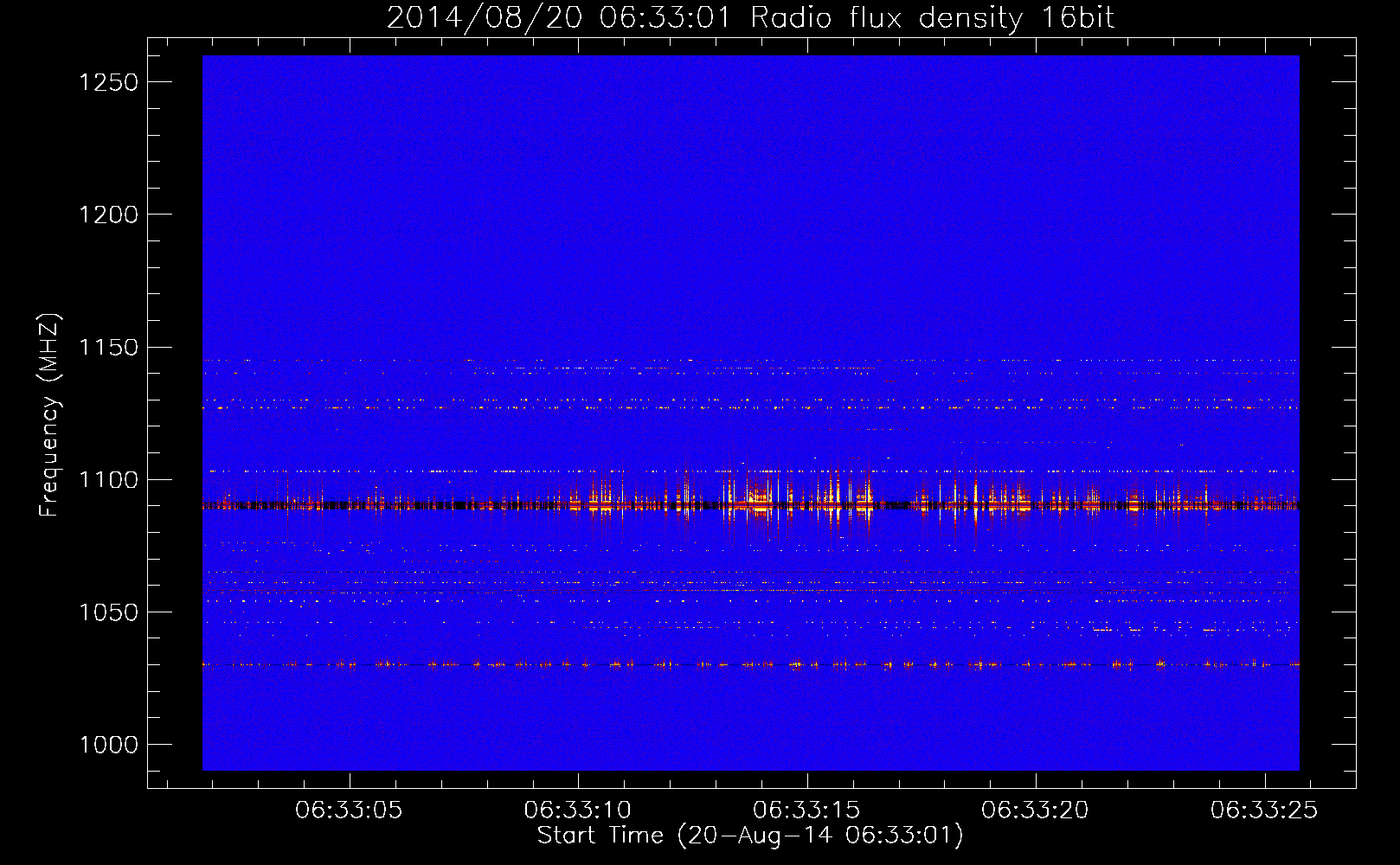Click the 1100 frequency axis label
The height and width of the screenshot is (865, 1400).
point(108,480)
